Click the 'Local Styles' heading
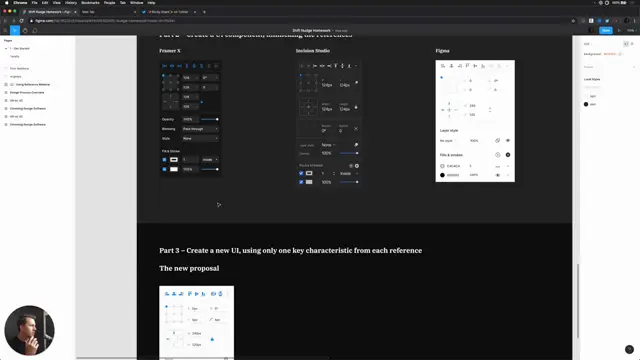640x360 pixels. tap(592, 79)
